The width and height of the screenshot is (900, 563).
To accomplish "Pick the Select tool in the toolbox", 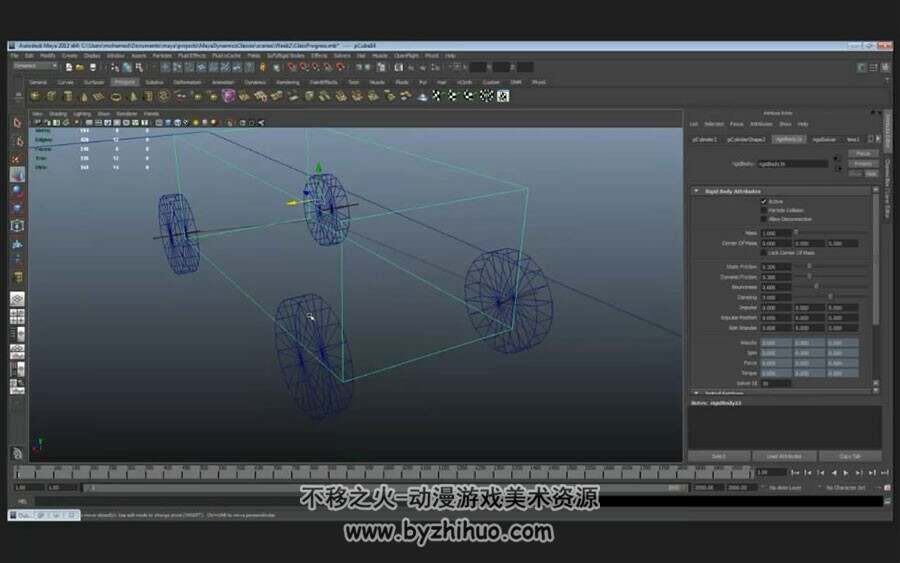I will click(x=17, y=123).
